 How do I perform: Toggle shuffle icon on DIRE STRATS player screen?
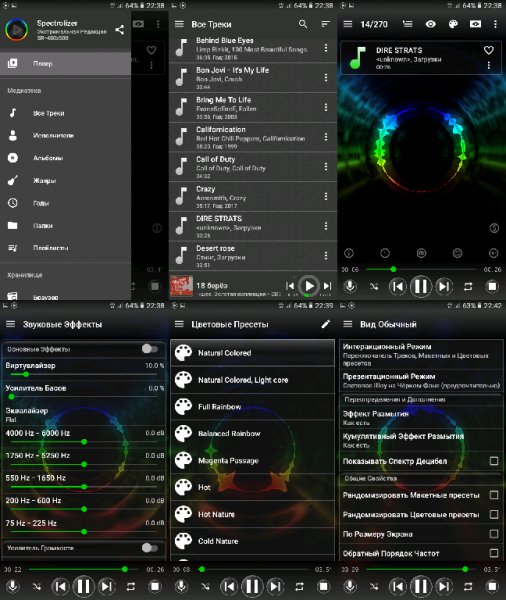coord(374,286)
